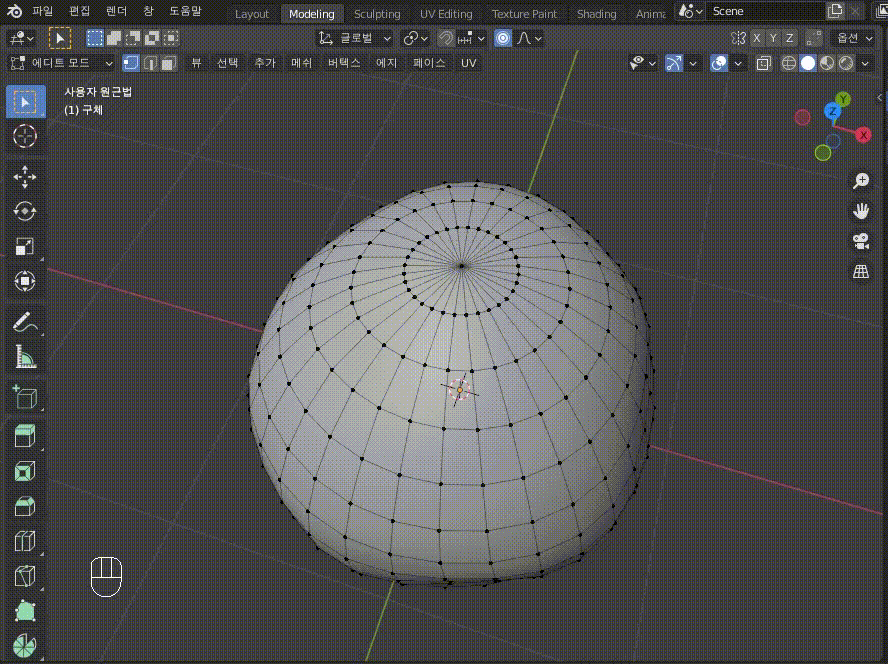This screenshot has height=664, width=888.
Task: Select the Scale tool
Action: point(25,246)
